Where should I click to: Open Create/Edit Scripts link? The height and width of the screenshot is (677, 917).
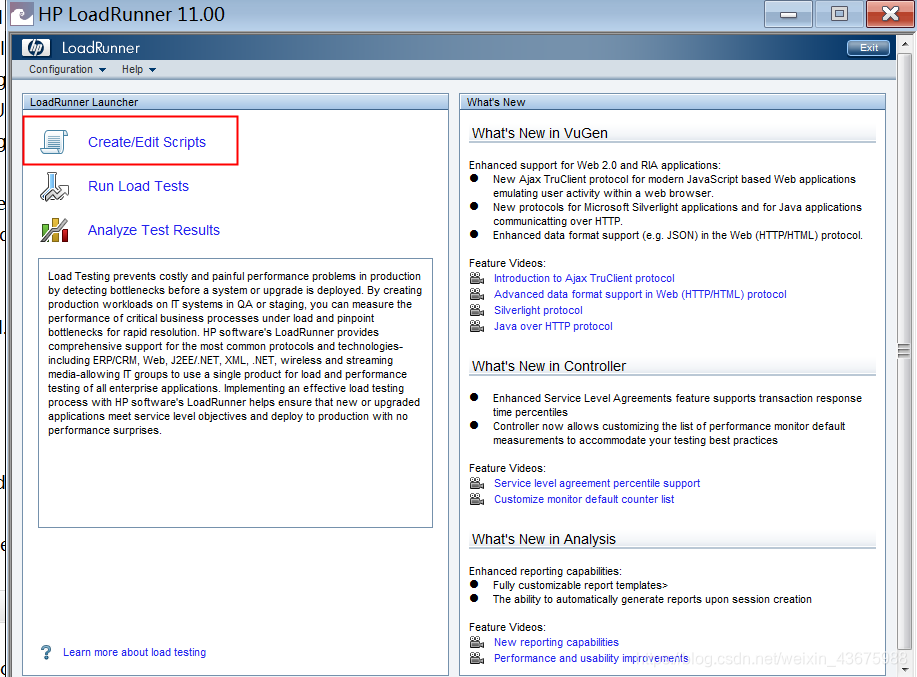click(147, 142)
